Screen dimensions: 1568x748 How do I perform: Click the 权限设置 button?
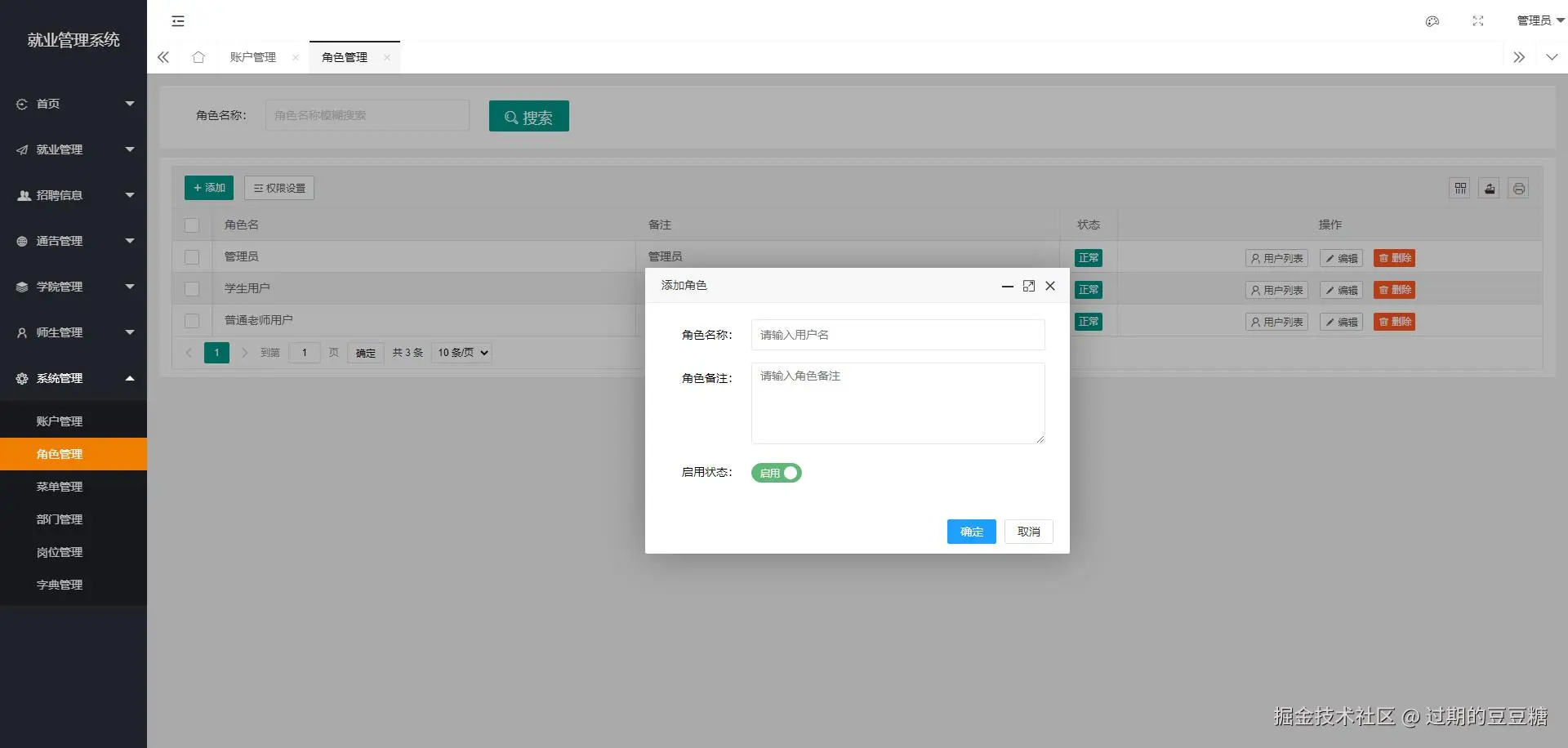click(x=279, y=188)
